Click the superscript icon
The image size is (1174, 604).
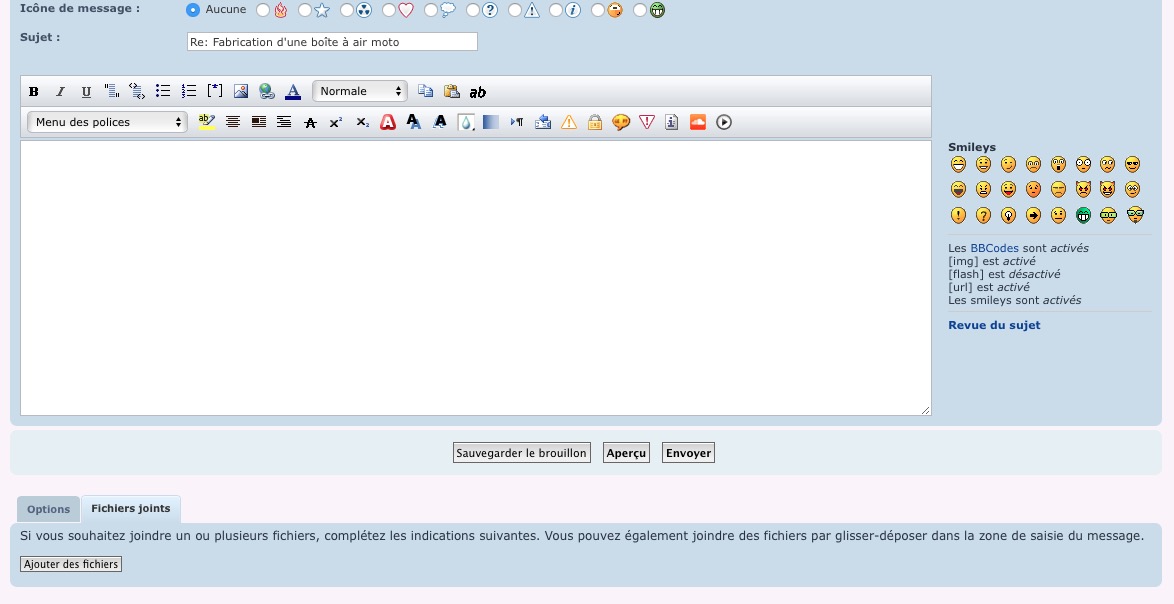click(x=336, y=122)
